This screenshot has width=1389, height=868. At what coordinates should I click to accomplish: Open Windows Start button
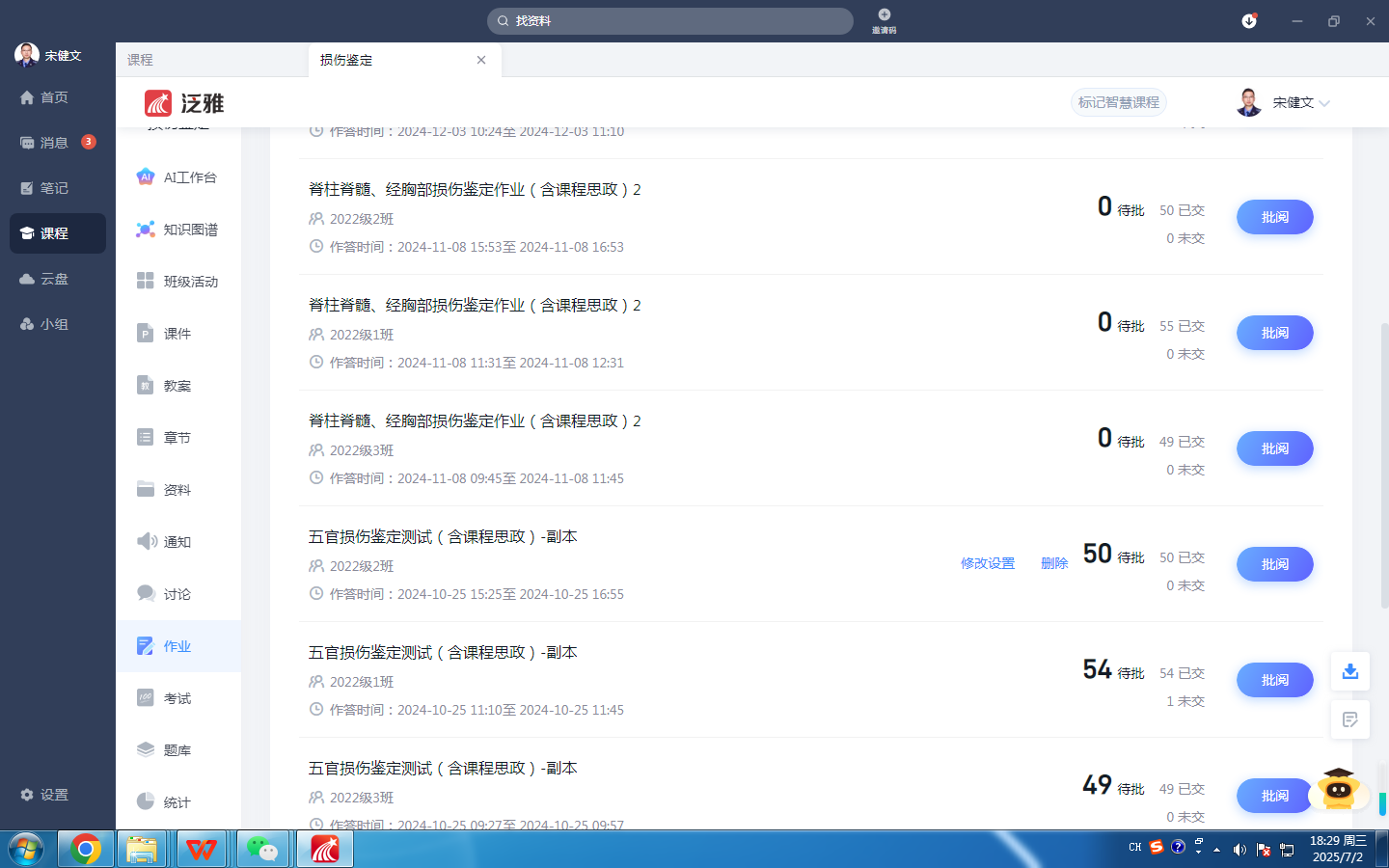(26, 850)
